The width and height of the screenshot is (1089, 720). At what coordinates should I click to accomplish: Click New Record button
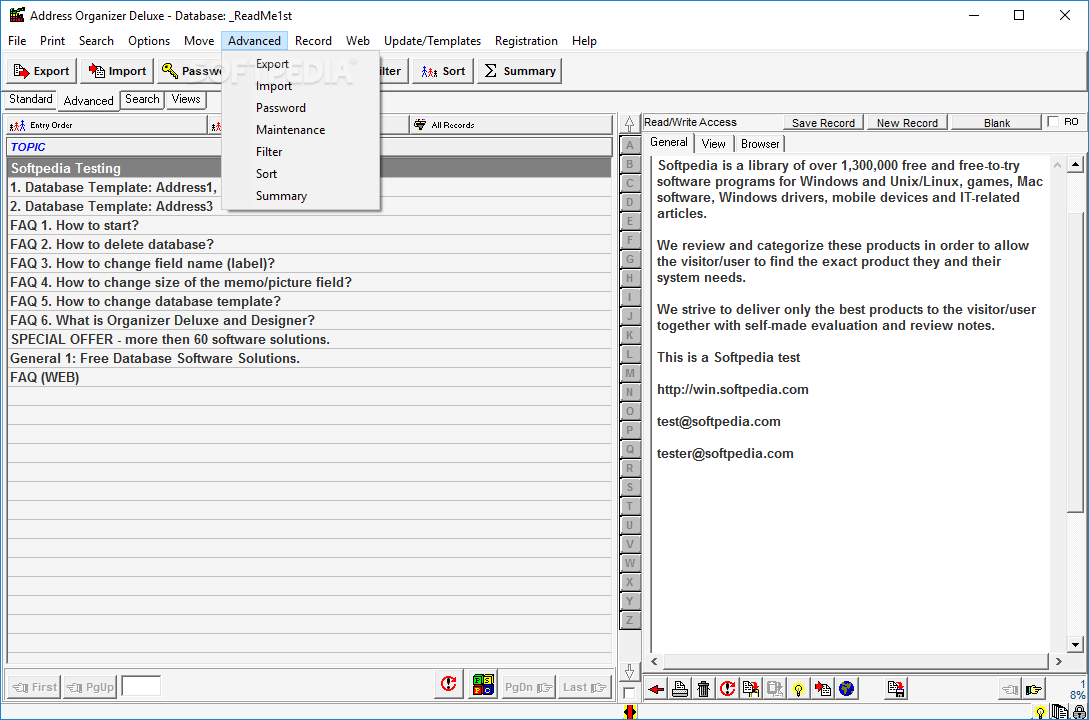(x=907, y=123)
